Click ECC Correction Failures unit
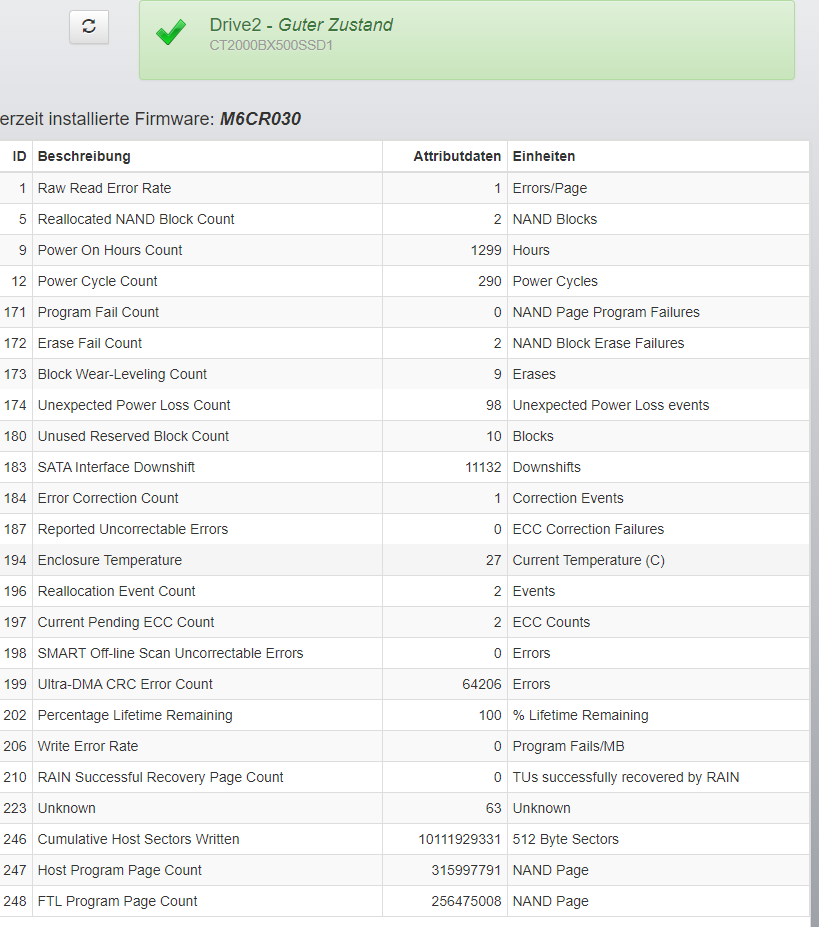819x927 pixels. (x=588, y=529)
